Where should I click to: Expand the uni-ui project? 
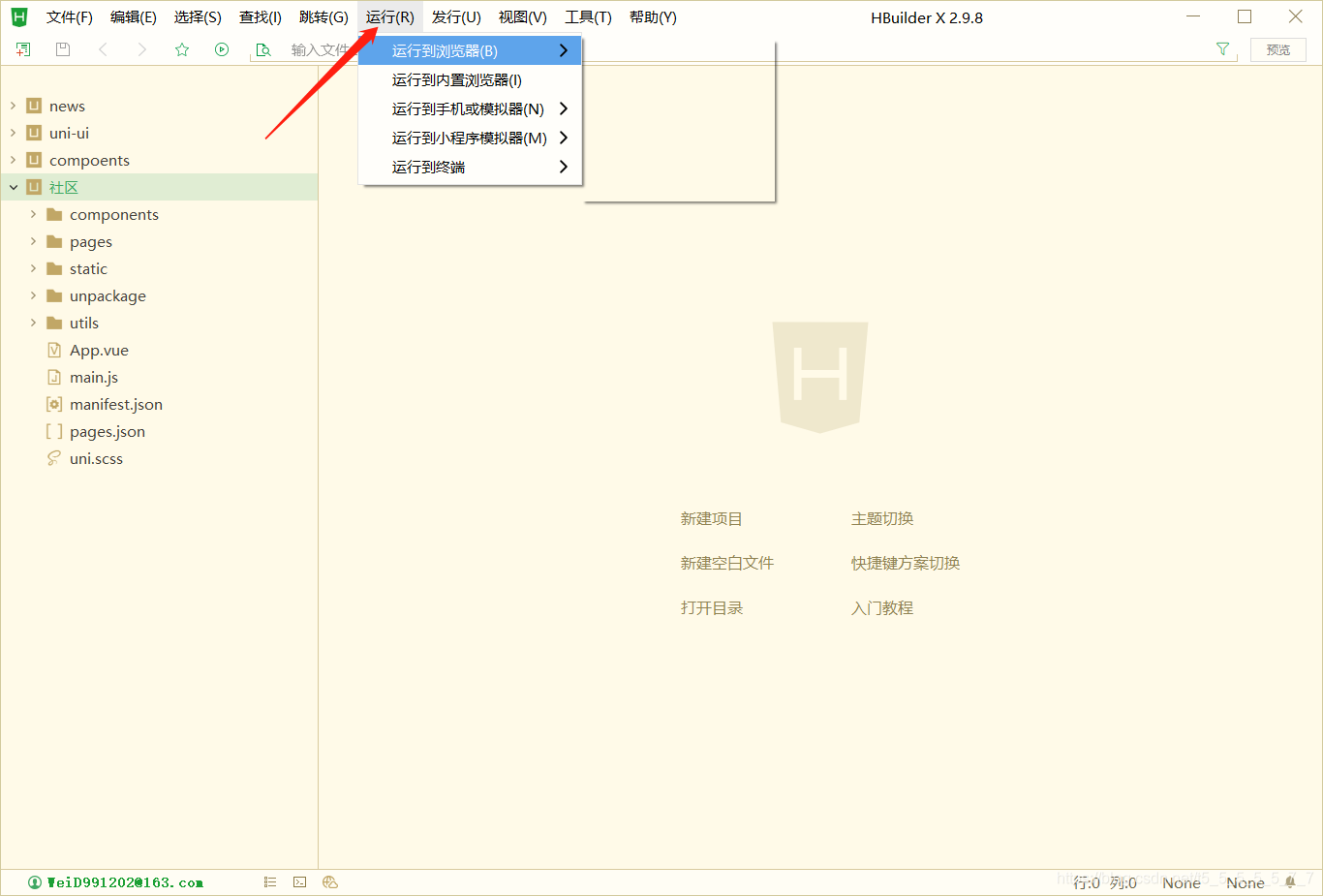coord(13,133)
